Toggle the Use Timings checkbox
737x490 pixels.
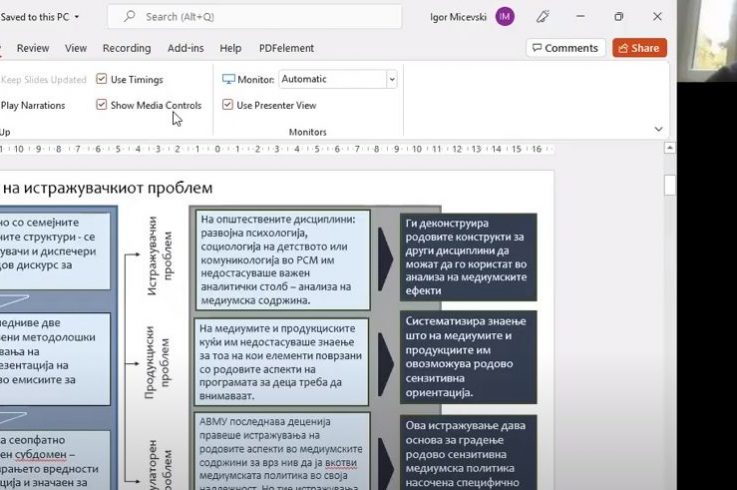[102, 79]
